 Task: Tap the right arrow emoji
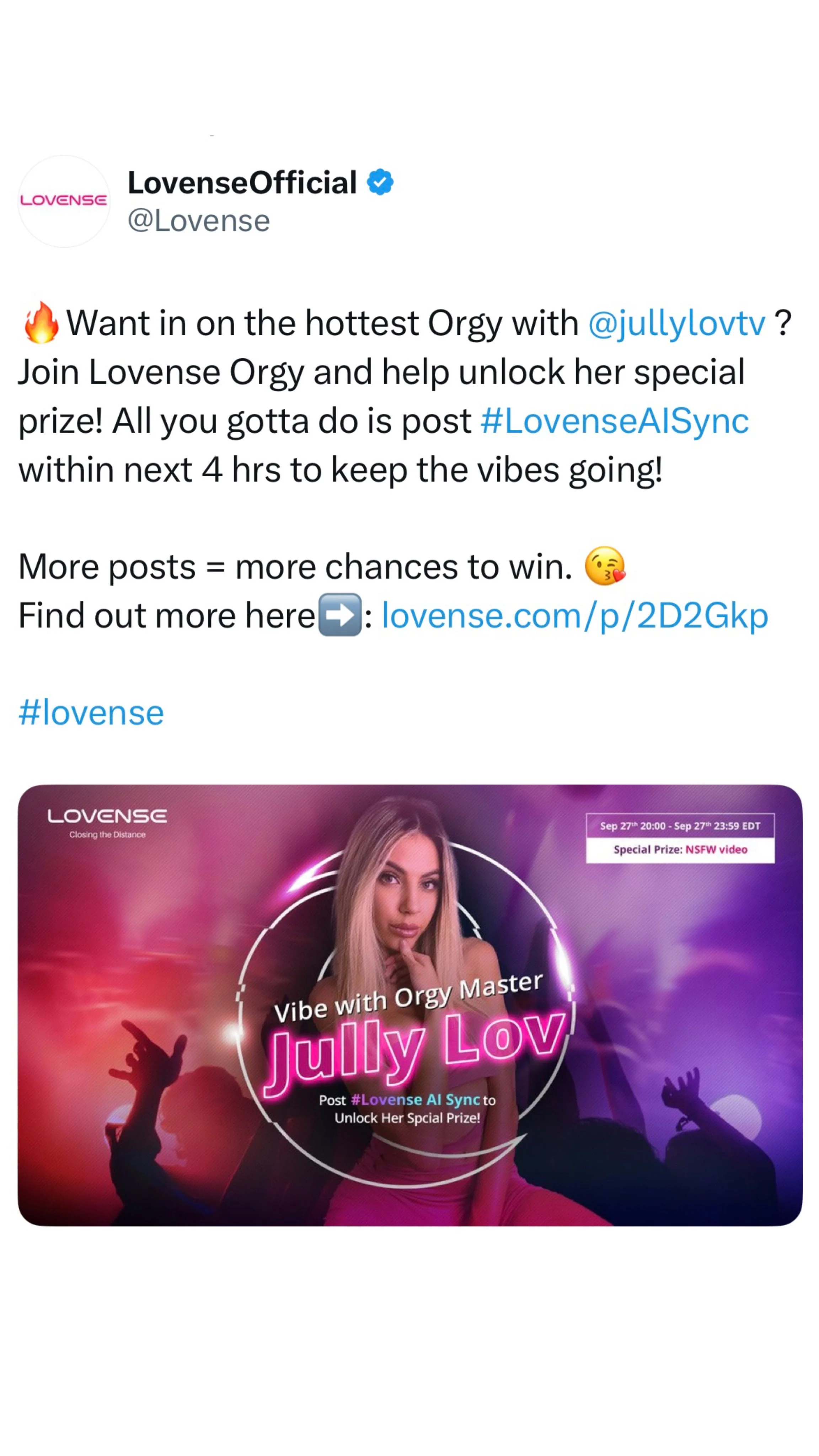tap(340, 615)
